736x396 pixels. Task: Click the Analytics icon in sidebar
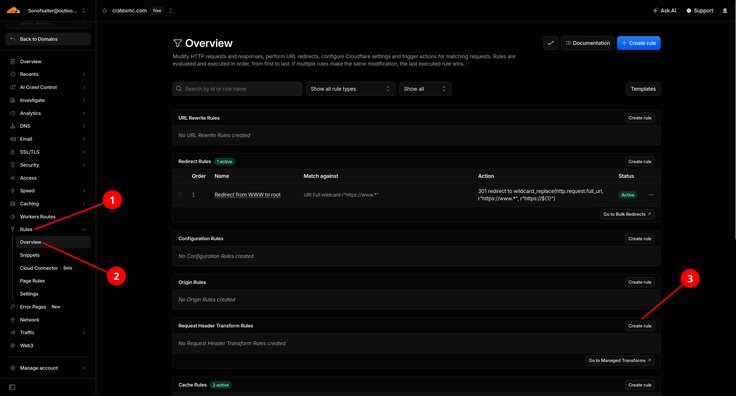point(13,113)
